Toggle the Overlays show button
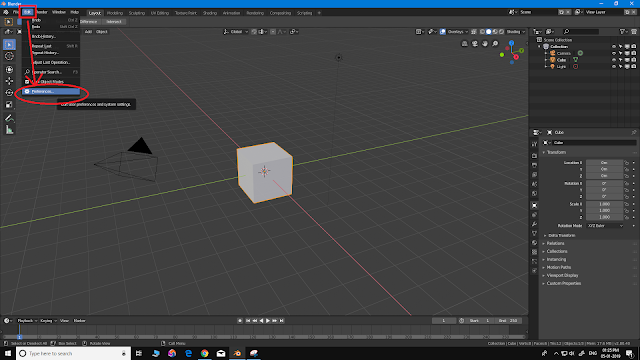 click(x=443, y=31)
